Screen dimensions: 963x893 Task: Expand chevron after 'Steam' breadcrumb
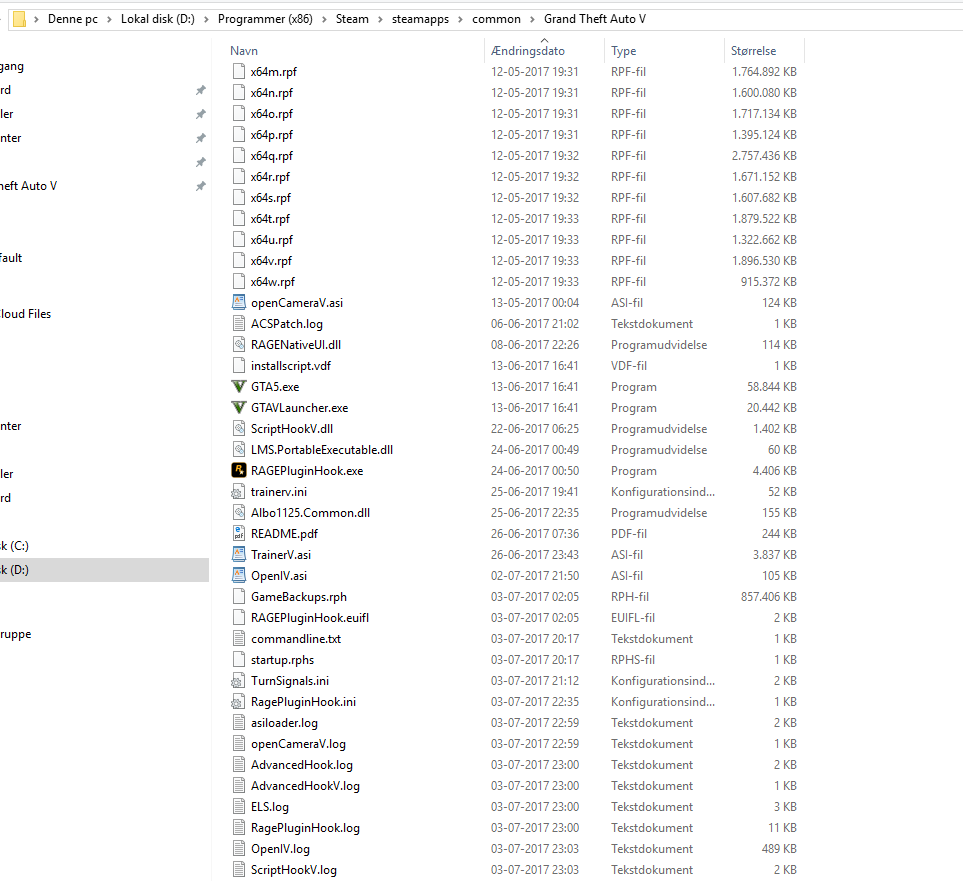[380, 19]
